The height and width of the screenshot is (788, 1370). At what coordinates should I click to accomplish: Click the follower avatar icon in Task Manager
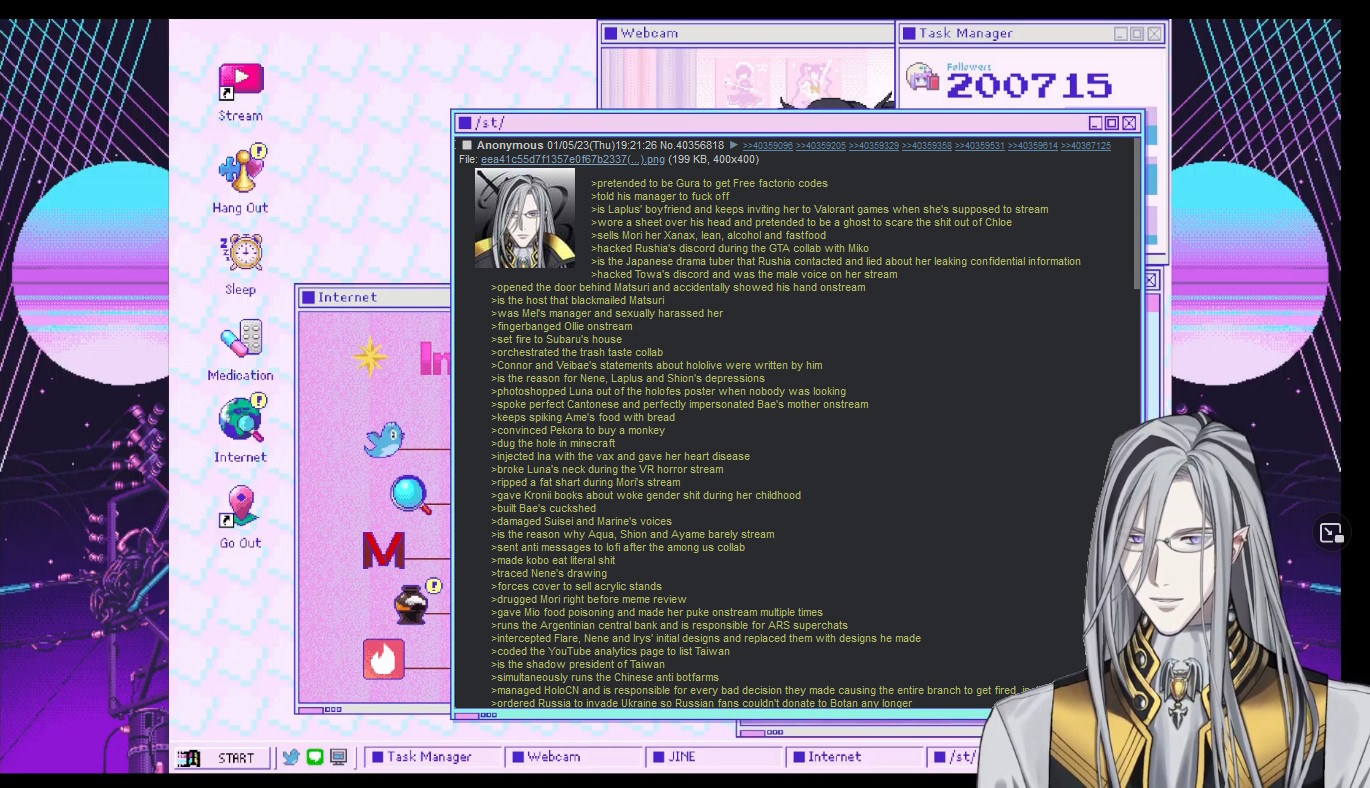[922, 78]
